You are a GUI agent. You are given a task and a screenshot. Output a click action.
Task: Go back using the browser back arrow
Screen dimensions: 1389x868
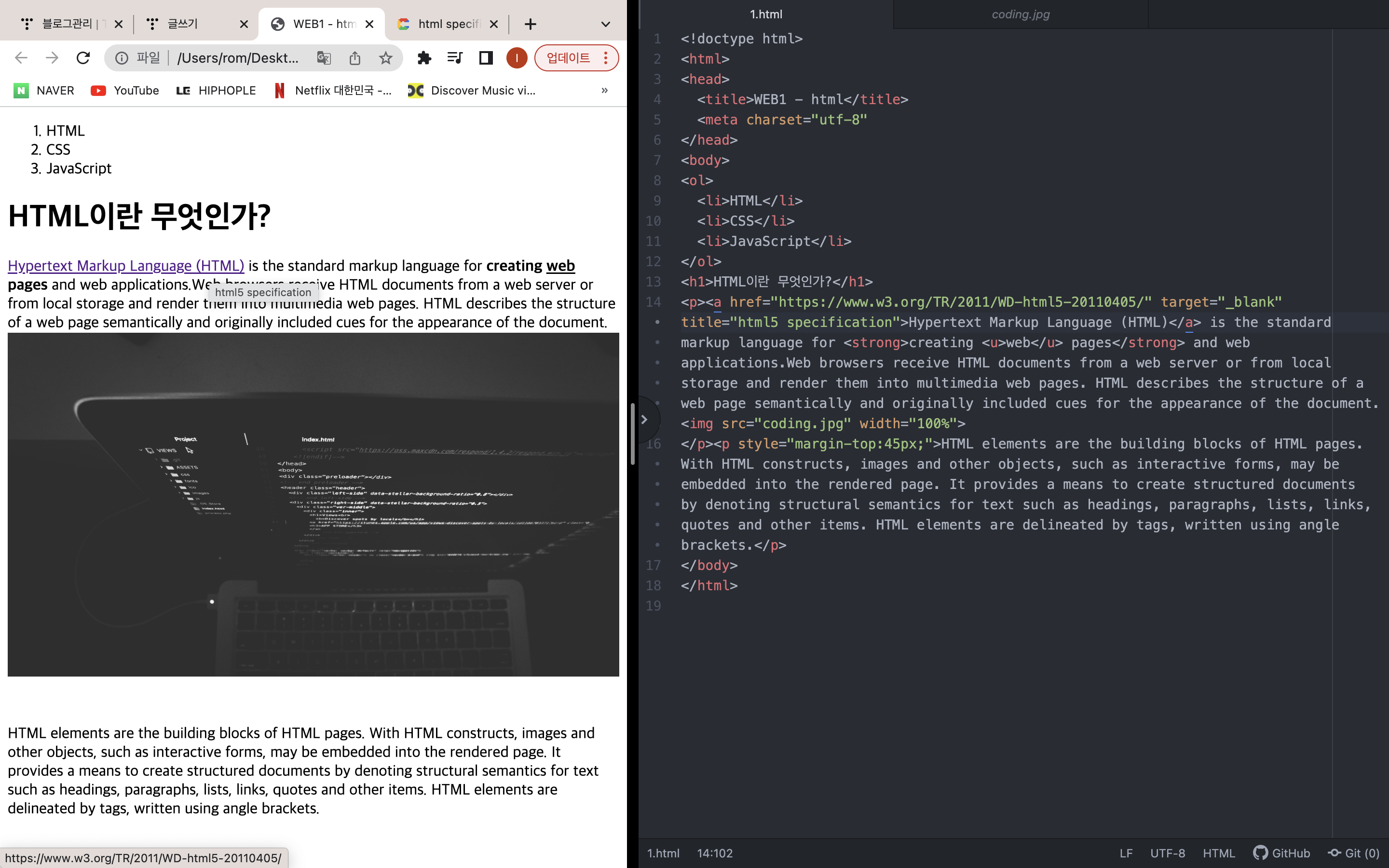[21, 58]
